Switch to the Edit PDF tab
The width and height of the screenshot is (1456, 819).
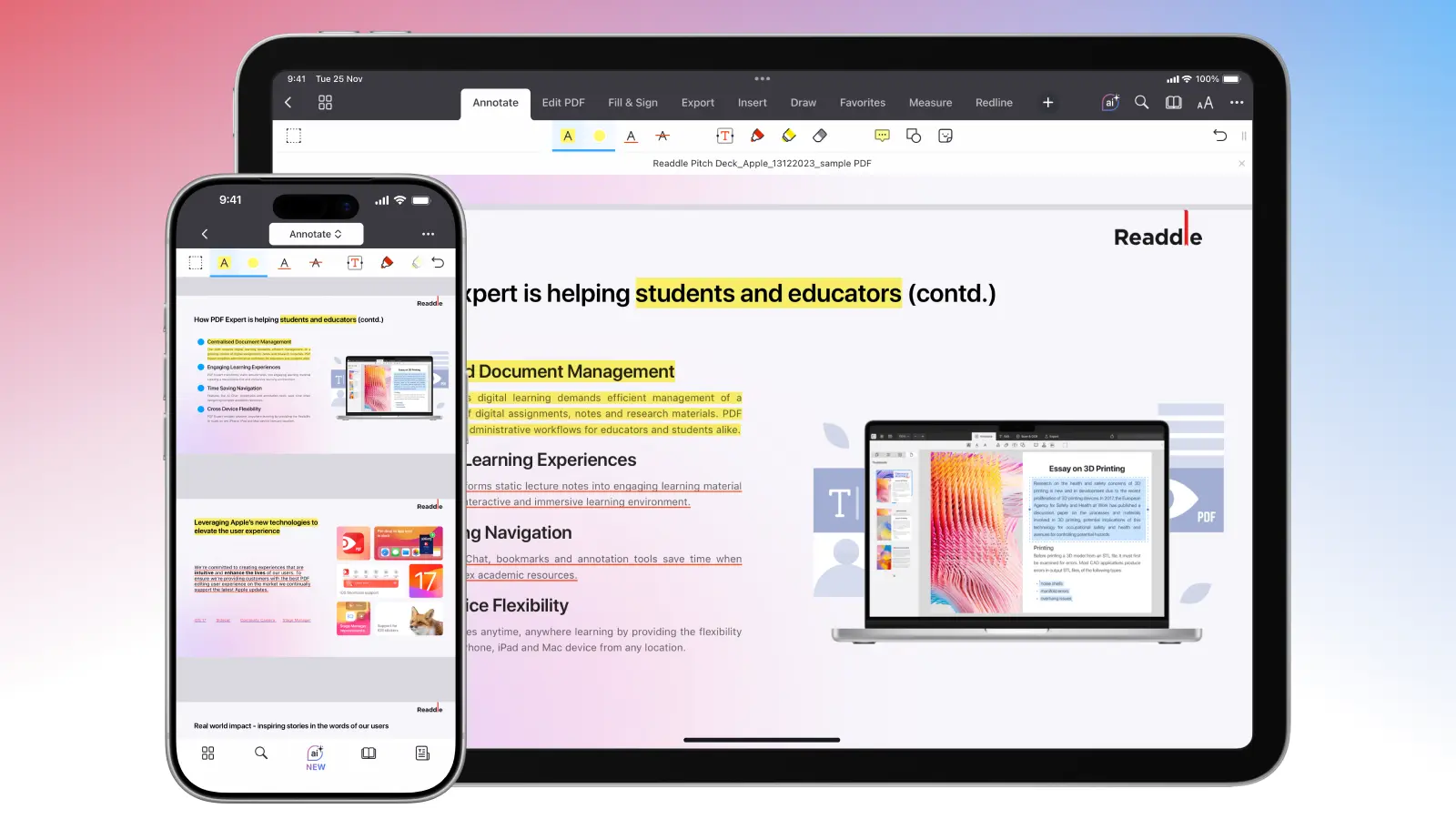[563, 103]
